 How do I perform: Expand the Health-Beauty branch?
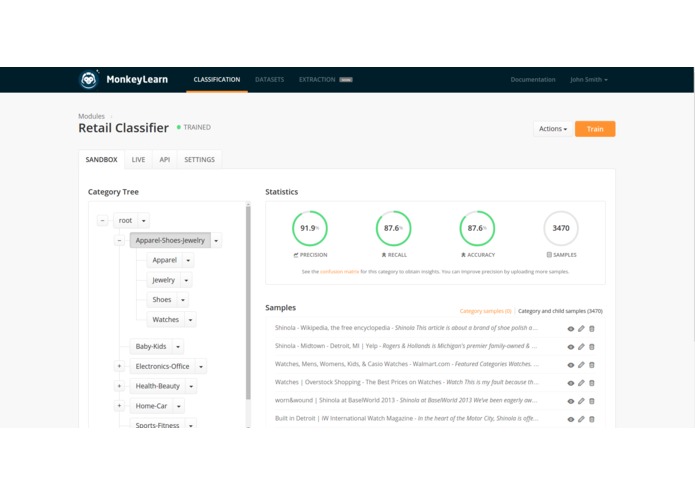coord(119,386)
